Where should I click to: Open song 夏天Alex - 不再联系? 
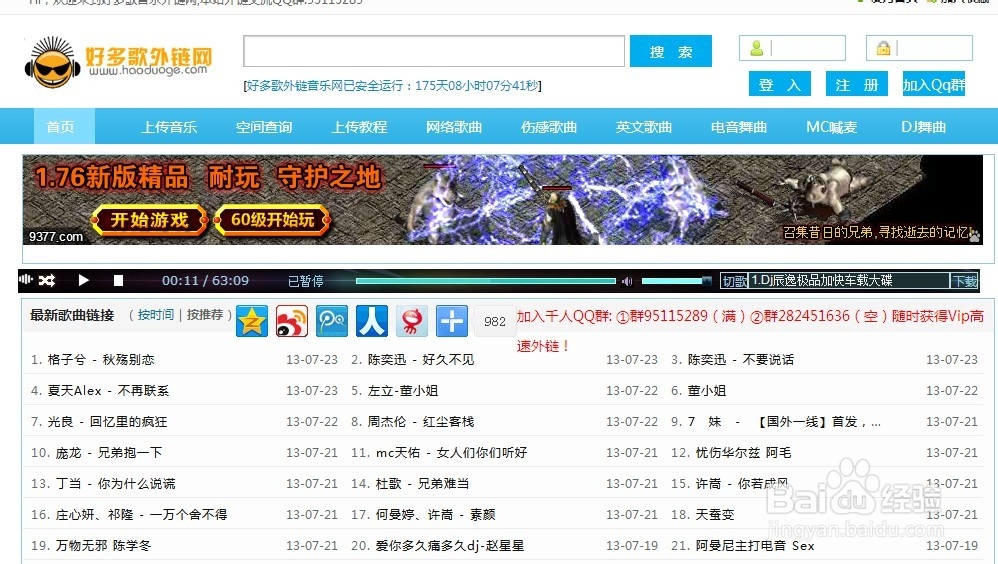[x=108, y=391]
